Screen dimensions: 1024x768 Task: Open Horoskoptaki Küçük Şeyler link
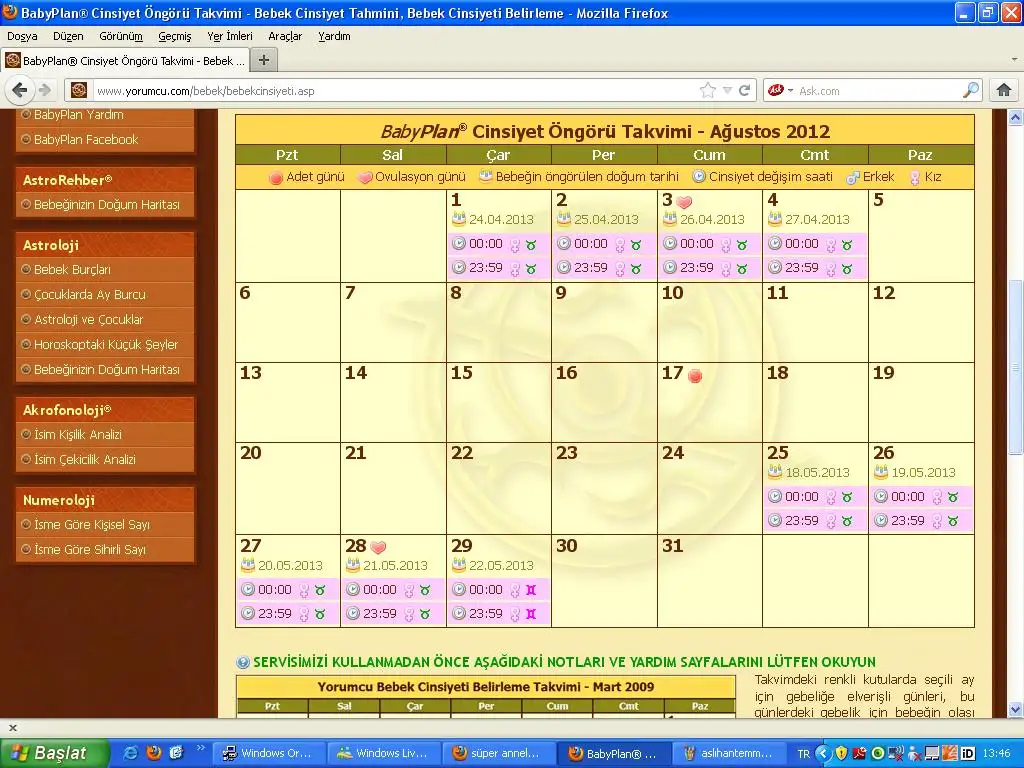click(x=106, y=344)
